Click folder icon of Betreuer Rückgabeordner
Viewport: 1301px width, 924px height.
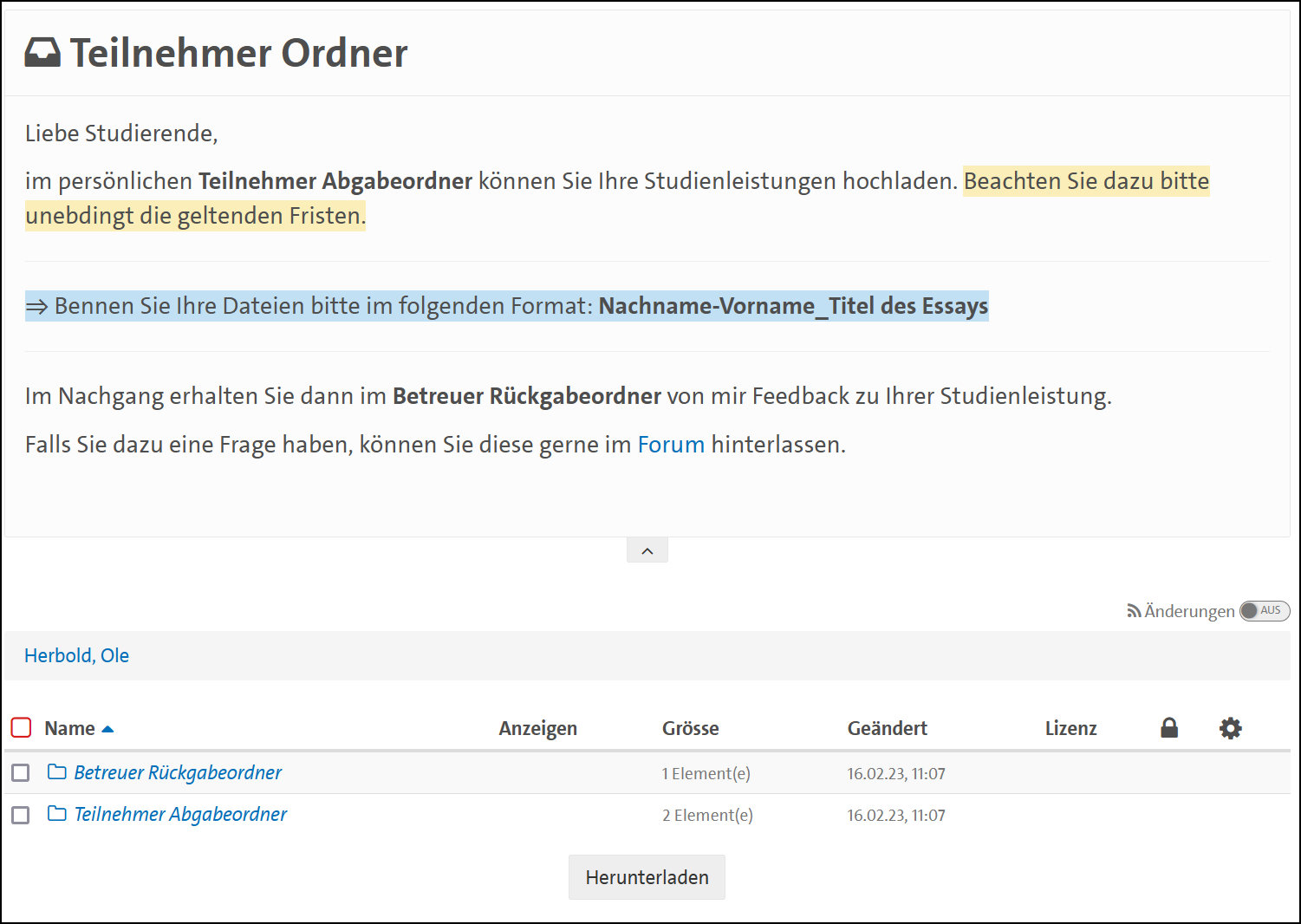[x=57, y=772]
